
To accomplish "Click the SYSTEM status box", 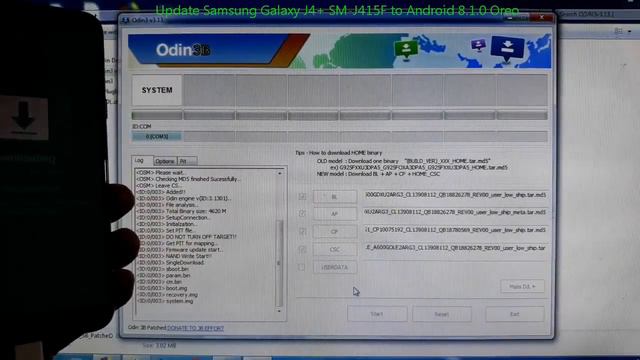I will click(x=157, y=90).
